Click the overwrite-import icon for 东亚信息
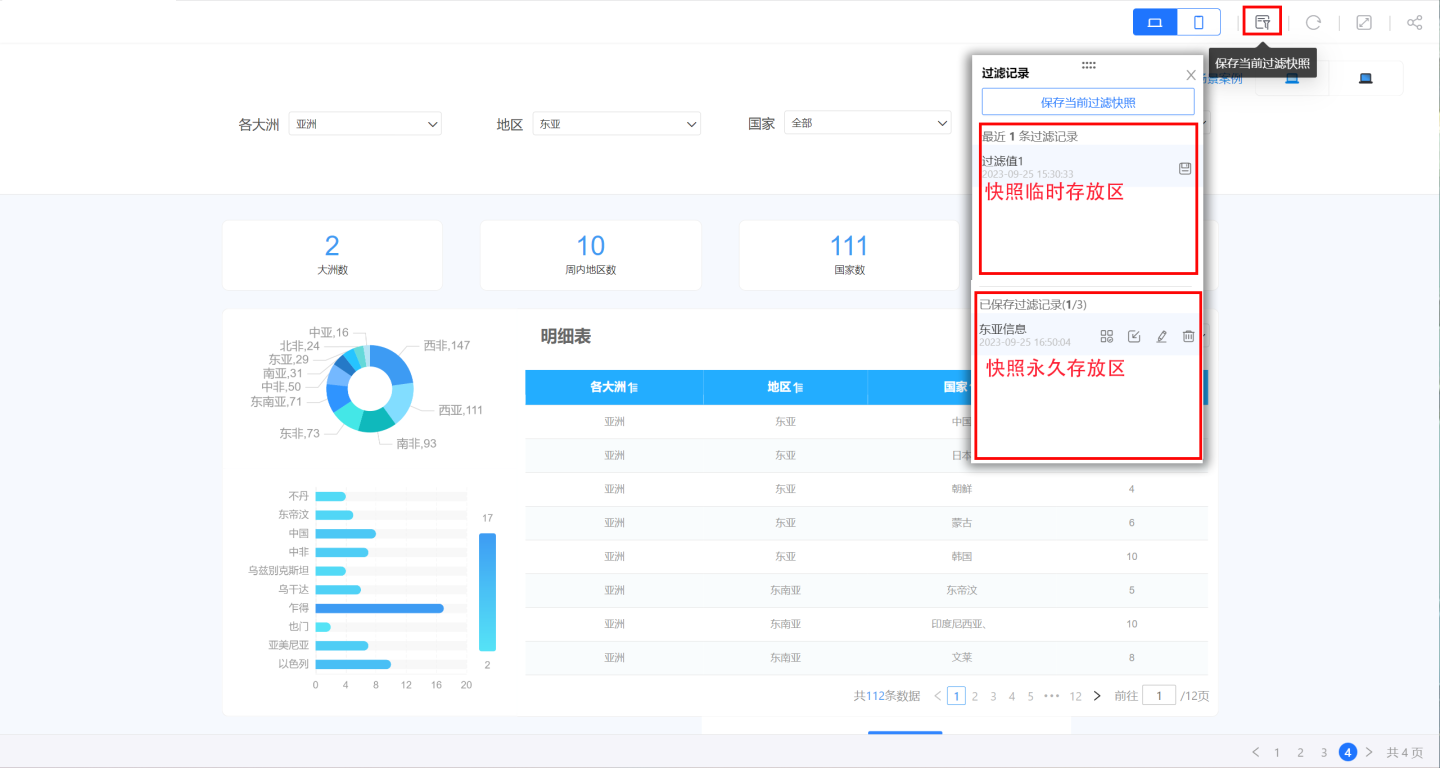Screen dimensions: 1440x768 click(x=1134, y=337)
